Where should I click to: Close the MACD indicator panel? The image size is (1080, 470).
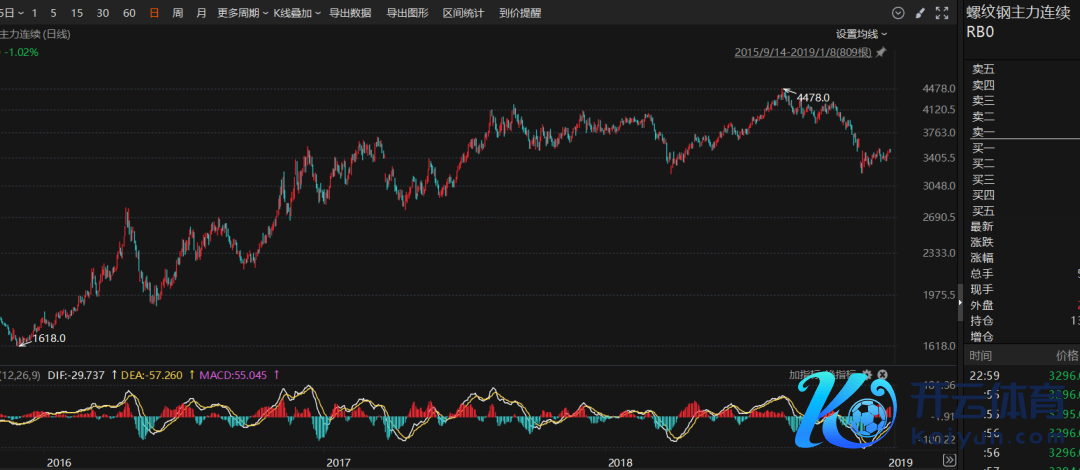click(x=882, y=375)
